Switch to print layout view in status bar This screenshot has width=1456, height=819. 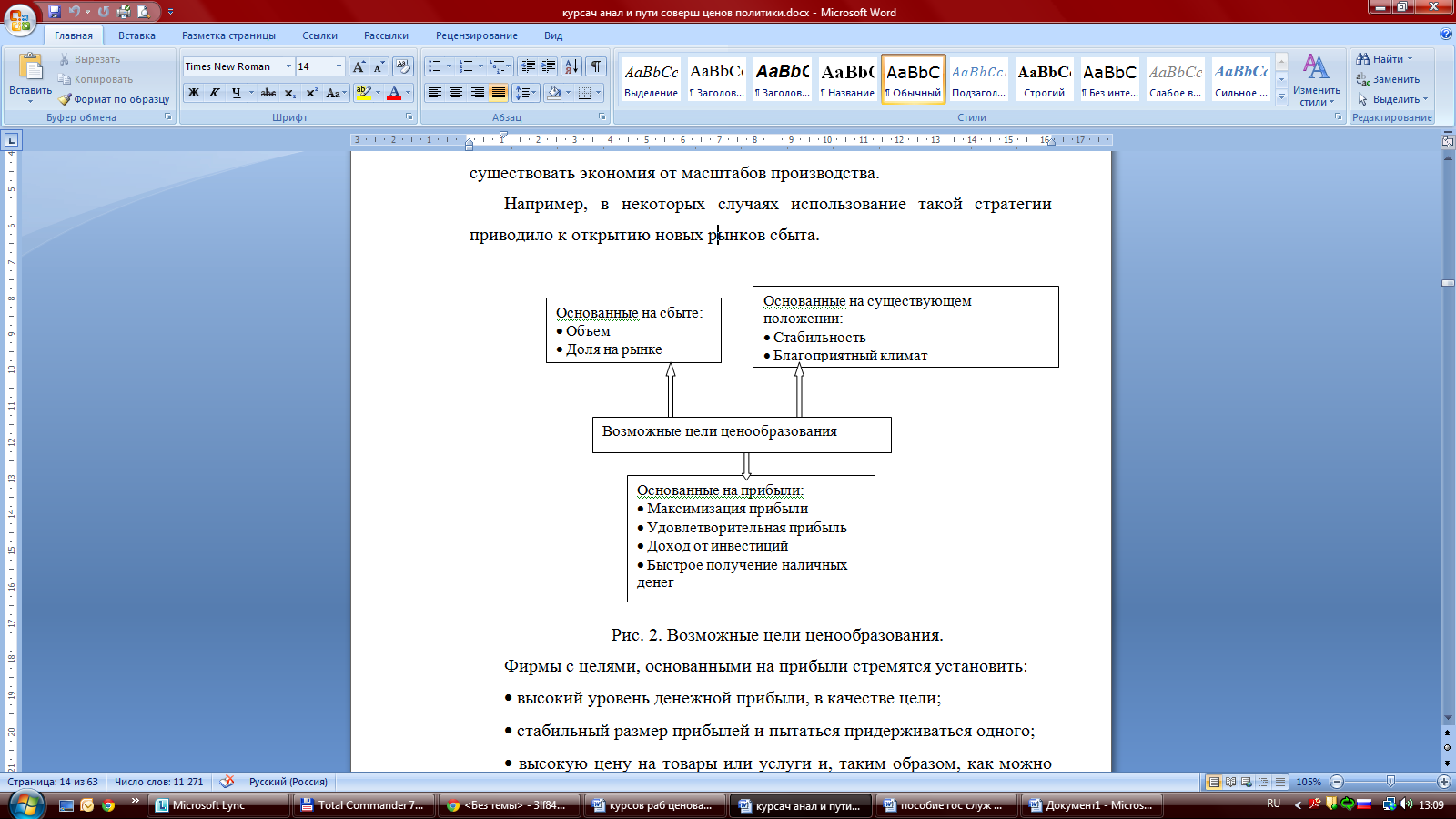(x=1214, y=782)
